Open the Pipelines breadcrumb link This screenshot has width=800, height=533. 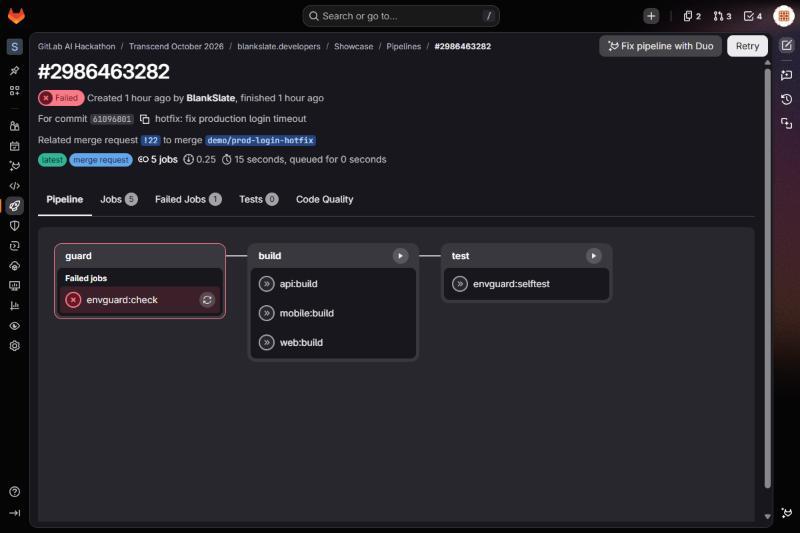404,46
